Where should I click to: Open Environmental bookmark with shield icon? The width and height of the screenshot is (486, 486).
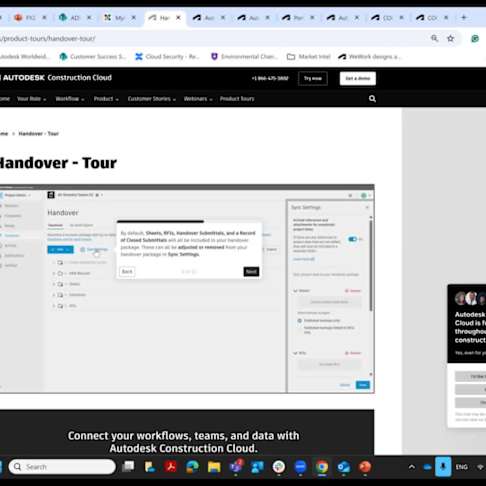[244, 57]
